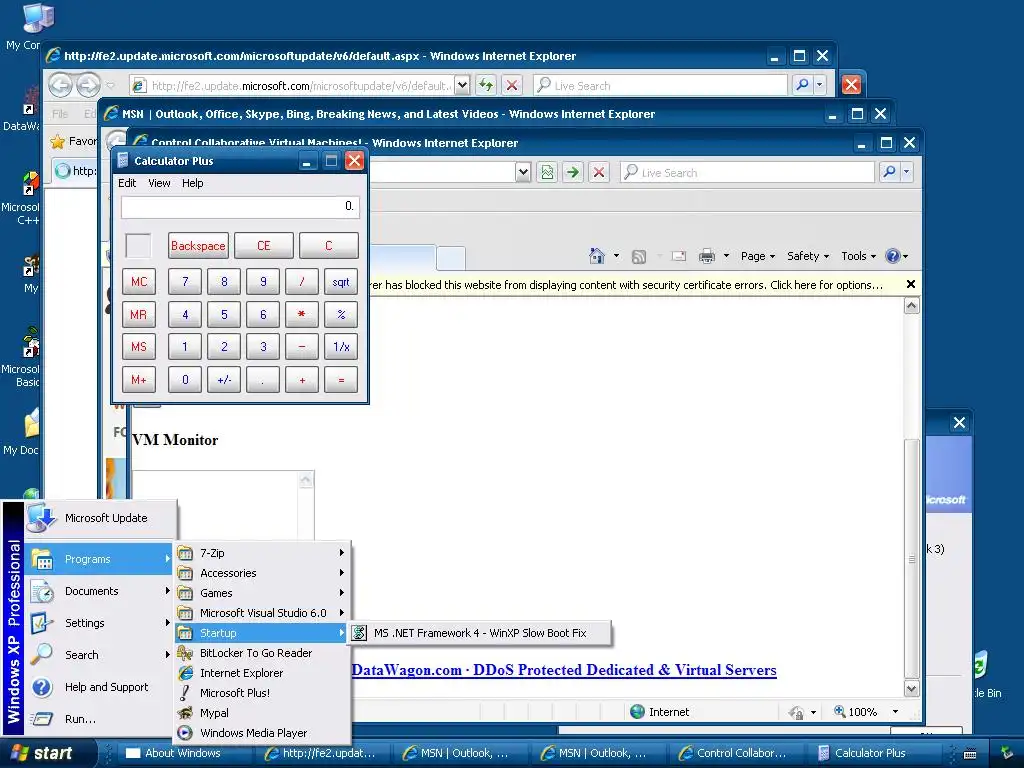Click the compatibility view icon in Control Collaborative window
The height and width of the screenshot is (768, 1024).
[x=547, y=172]
